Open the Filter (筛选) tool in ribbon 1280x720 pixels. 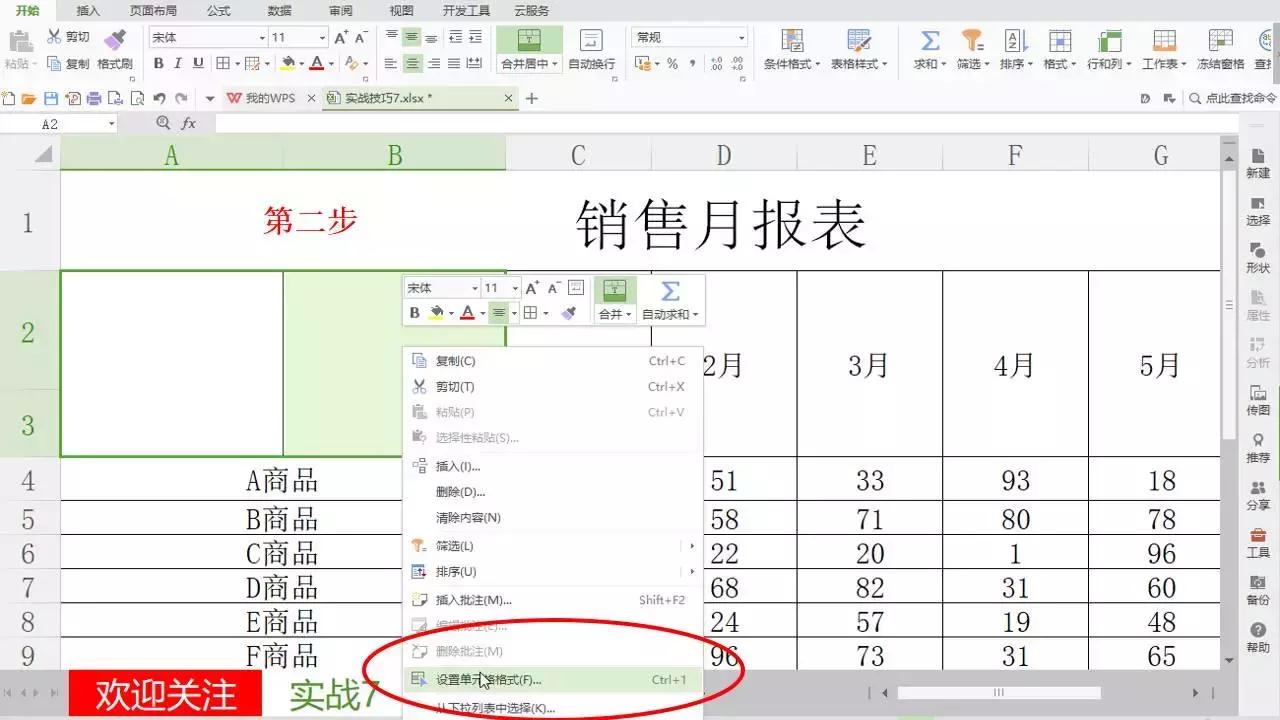(972, 45)
